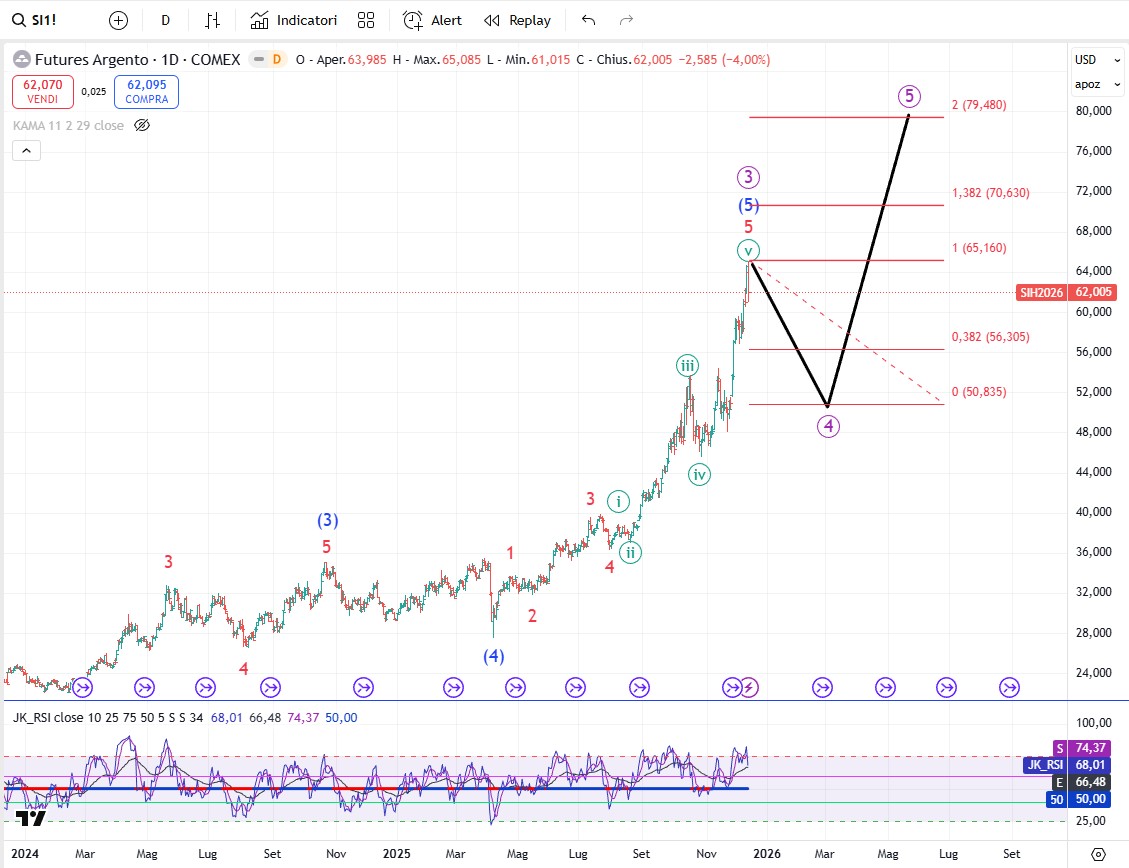Click the redo arrow
Viewport: 1129px width, 868px height.
[x=627, y=20]
